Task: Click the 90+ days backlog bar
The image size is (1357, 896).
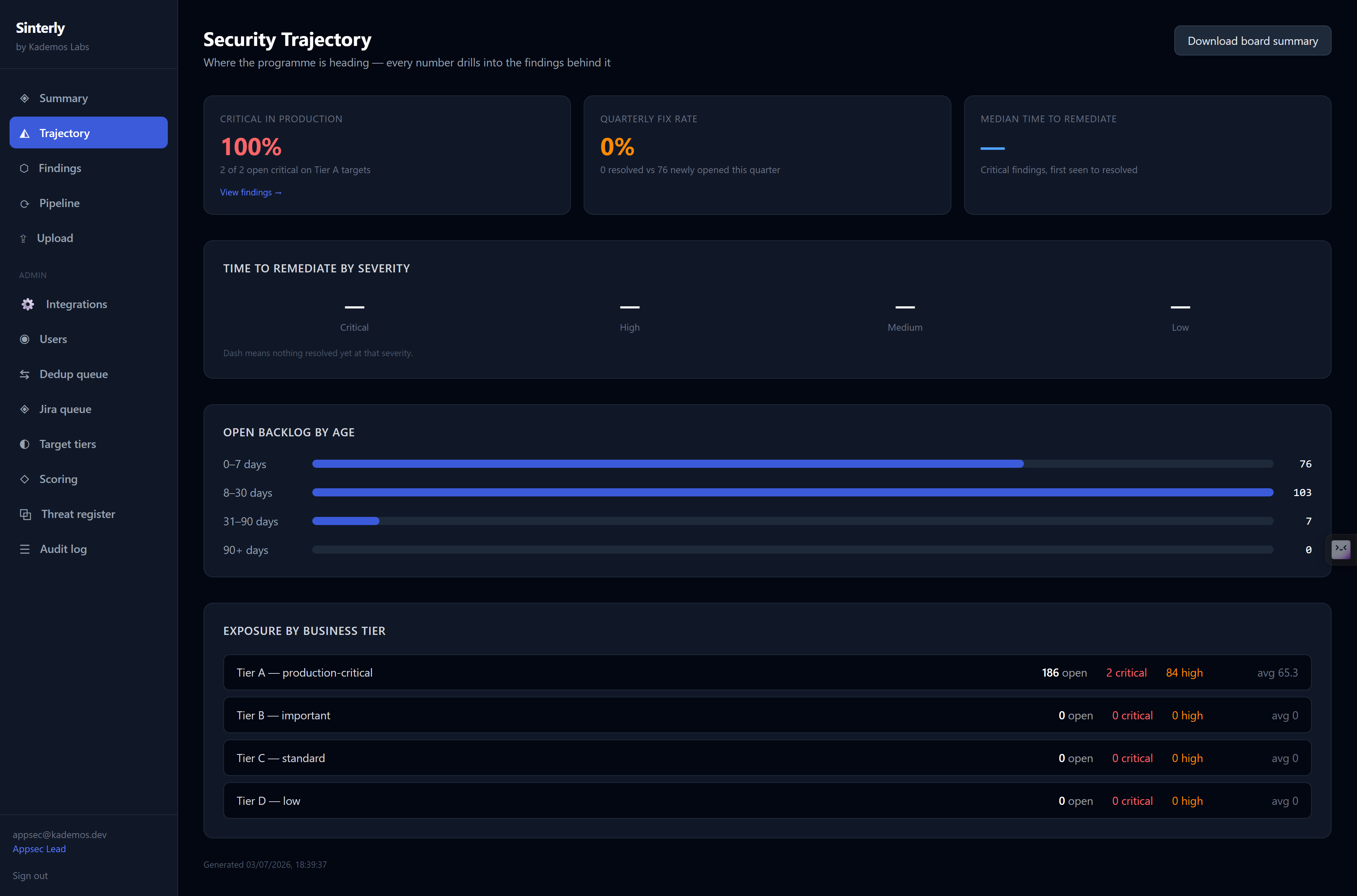Action: (792, 550)
